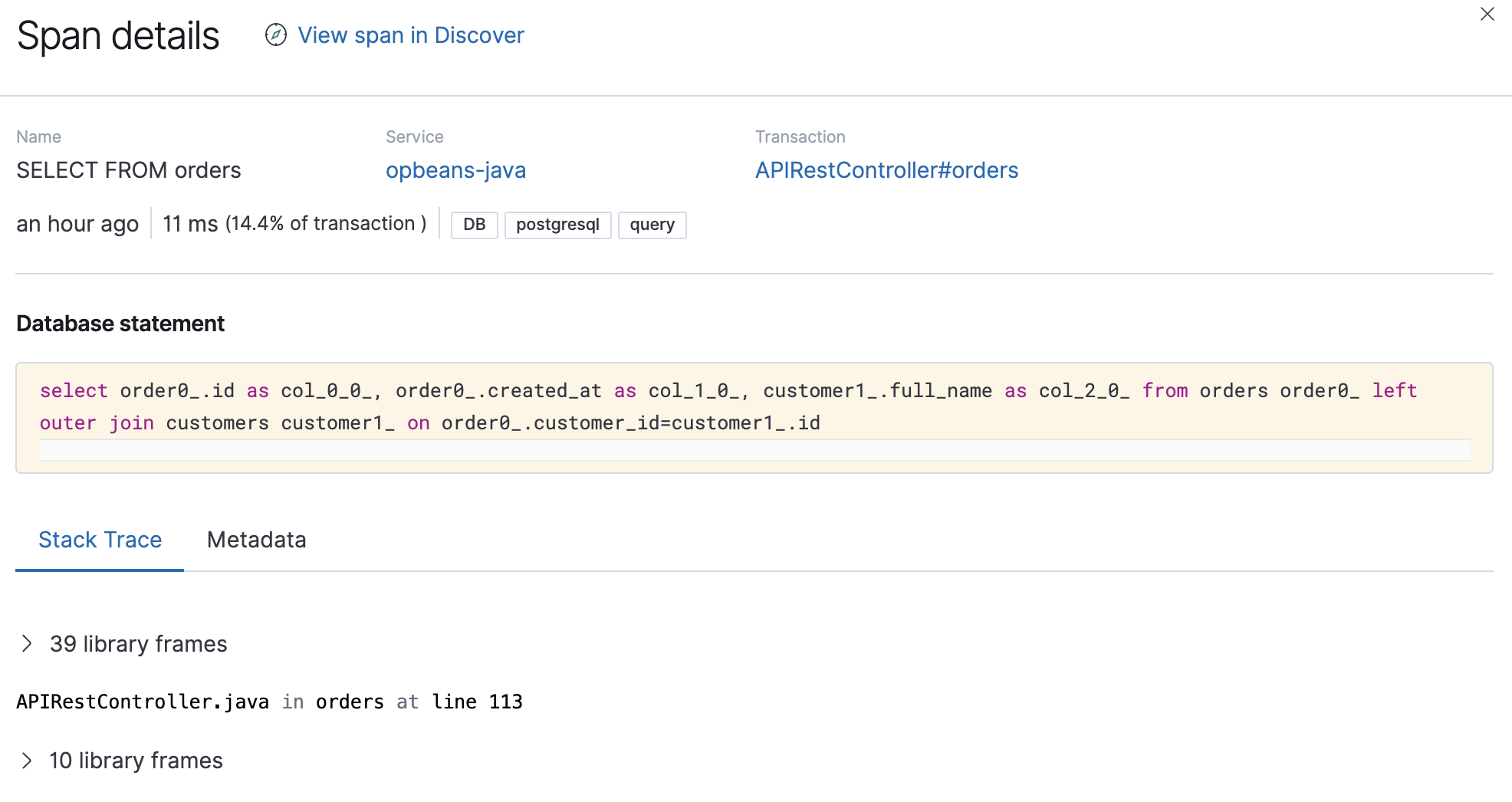Open the APIRestController#orders transaction link
The width and height of the screenshot is (1512, 802).
[x=886, y=170]
